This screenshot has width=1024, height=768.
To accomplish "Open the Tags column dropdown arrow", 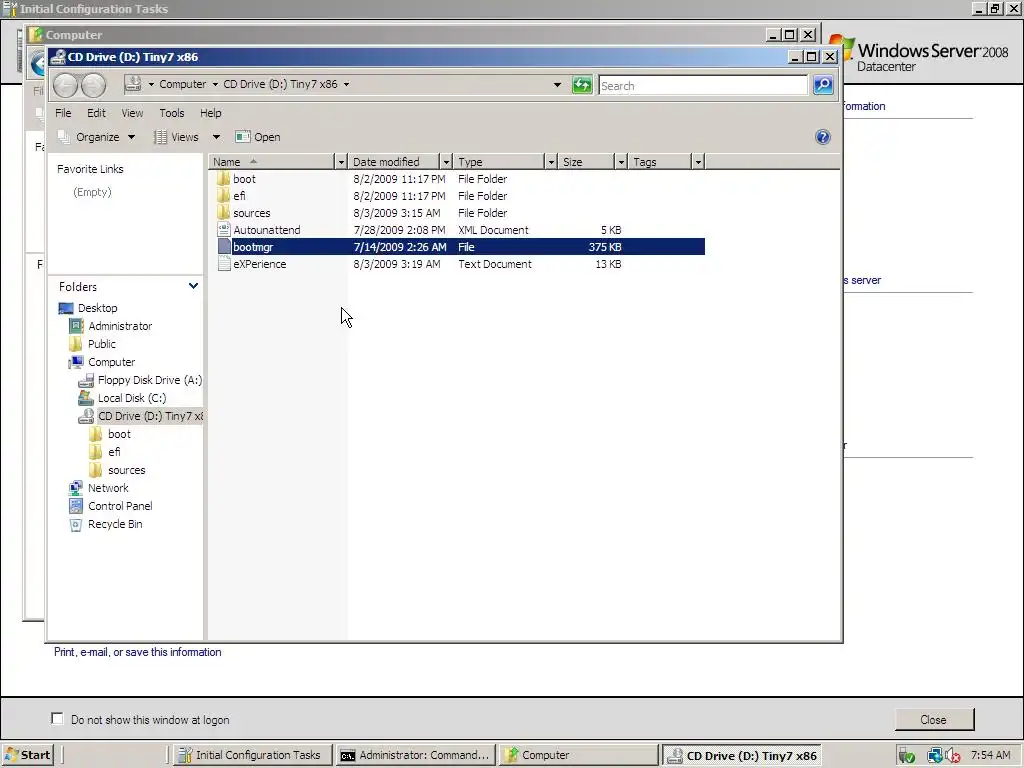I will pyautogui.click(x=698, y=162).
